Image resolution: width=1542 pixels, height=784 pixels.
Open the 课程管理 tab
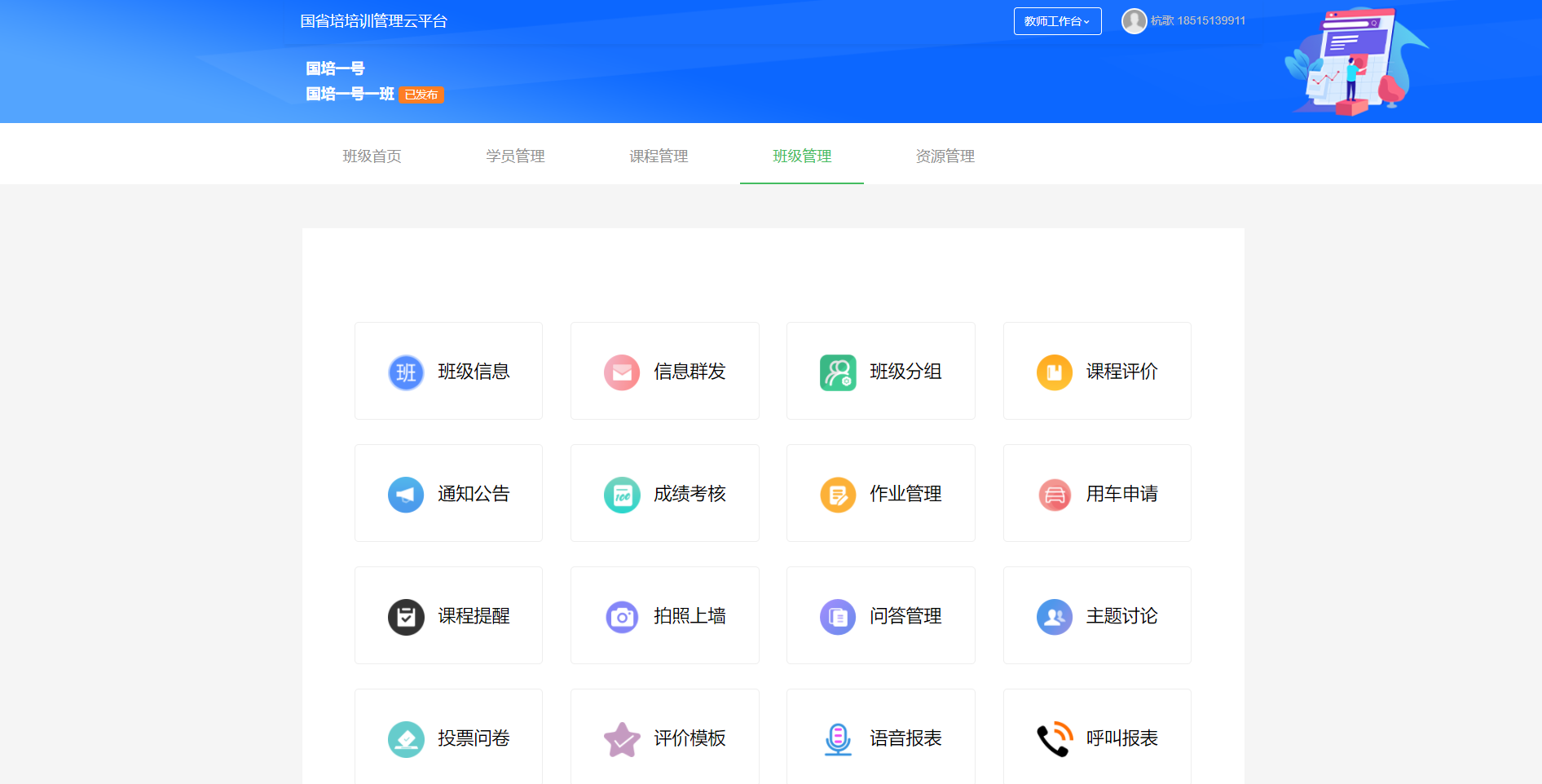coord(659,156)
